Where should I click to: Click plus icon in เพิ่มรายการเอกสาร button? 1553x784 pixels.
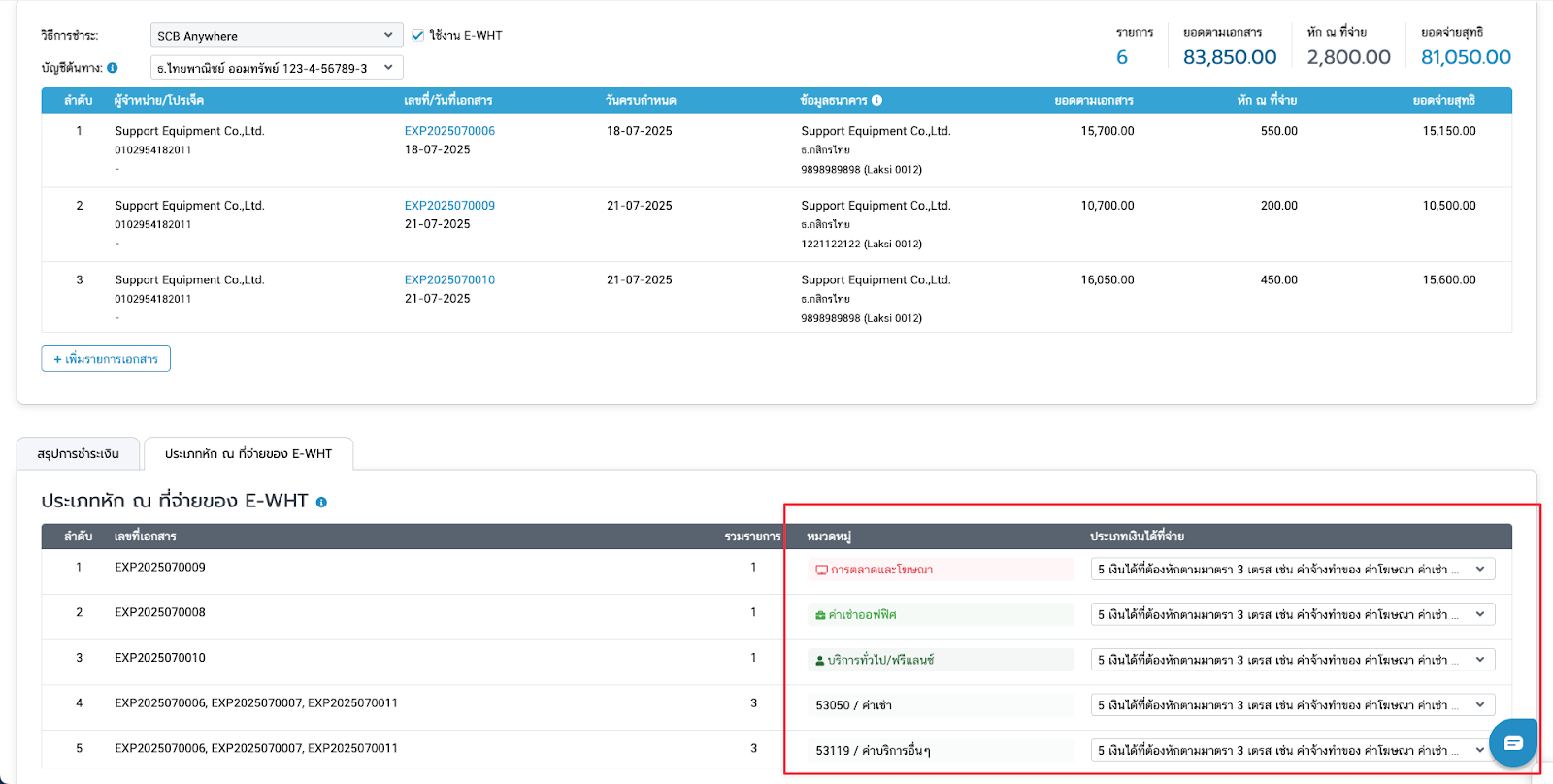pyautogui.click(x=57, y=359)
